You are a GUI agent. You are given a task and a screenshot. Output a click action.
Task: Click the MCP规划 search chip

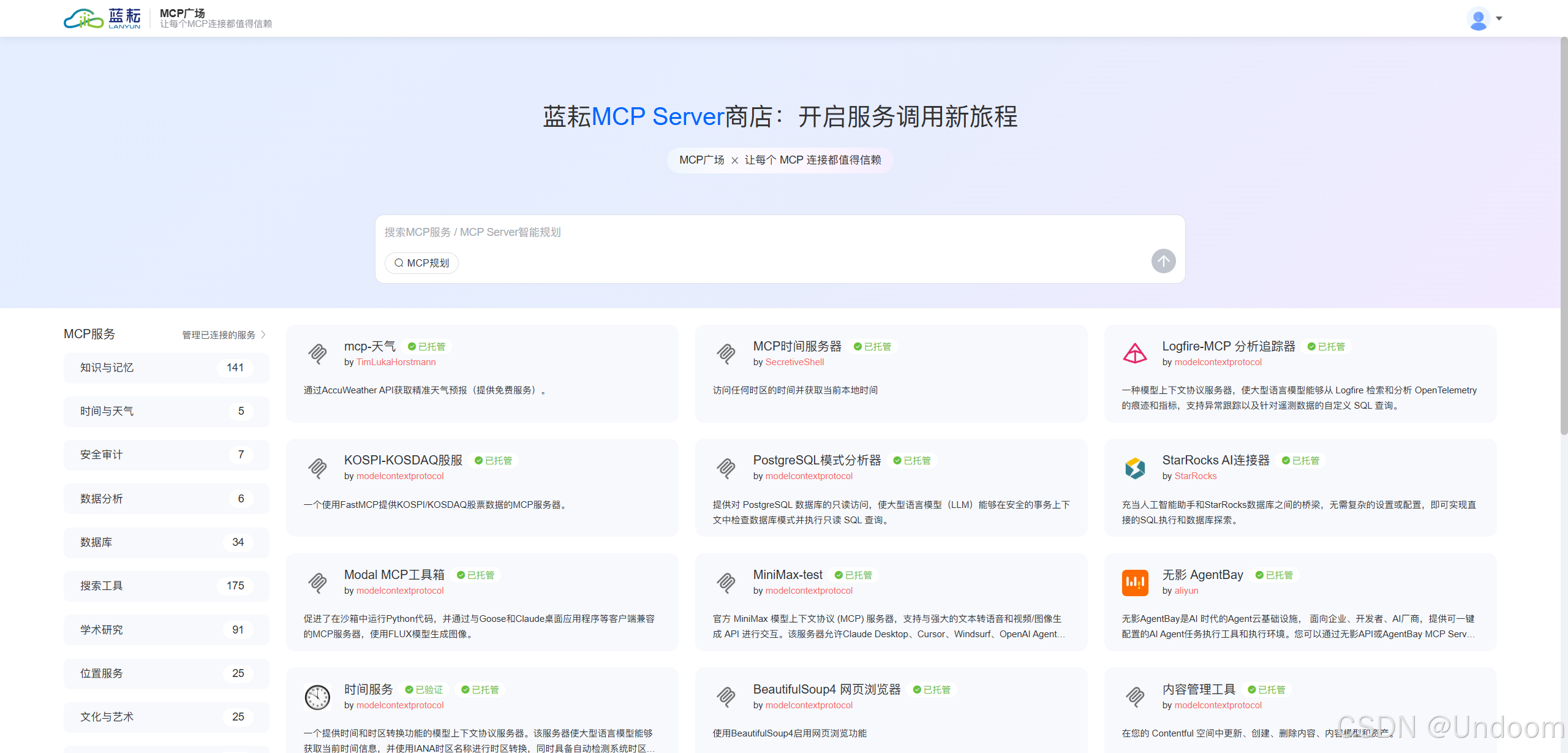422,263
